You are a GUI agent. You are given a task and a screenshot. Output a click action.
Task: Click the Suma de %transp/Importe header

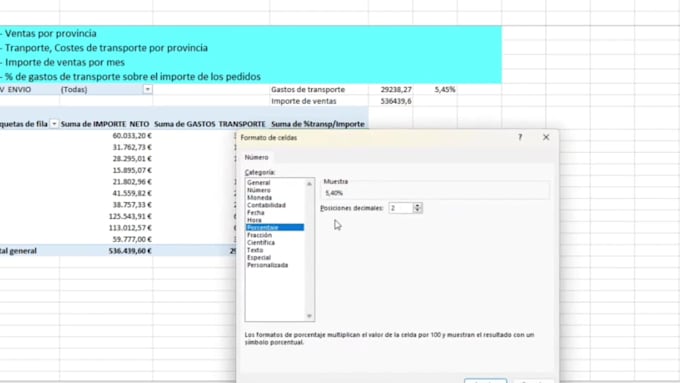point(318,124)
